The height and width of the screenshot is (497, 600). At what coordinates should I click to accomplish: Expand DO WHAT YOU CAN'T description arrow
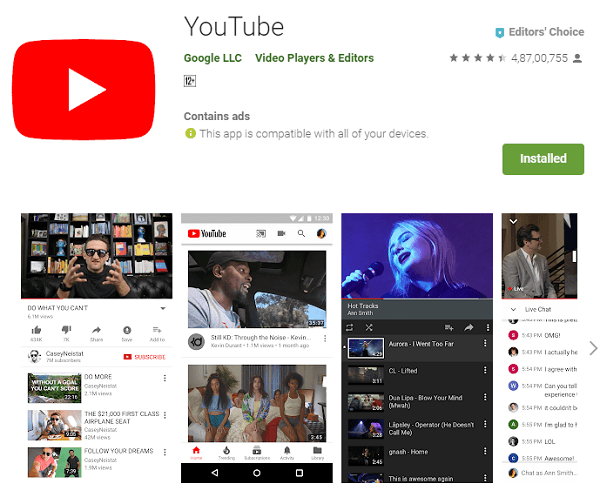tap(163, 308)
